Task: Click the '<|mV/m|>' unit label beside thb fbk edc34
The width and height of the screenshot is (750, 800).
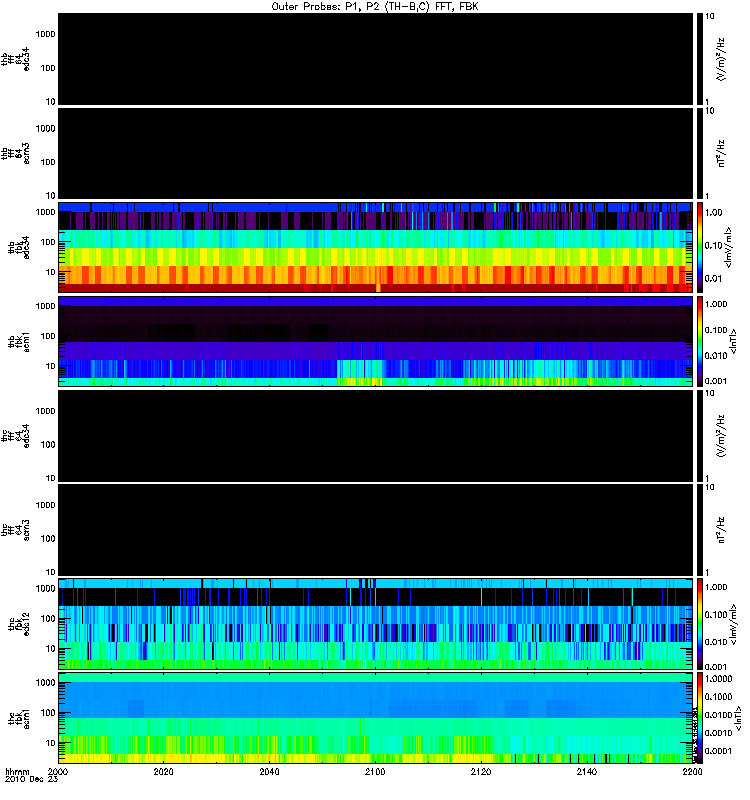Action: click(728, 247)
